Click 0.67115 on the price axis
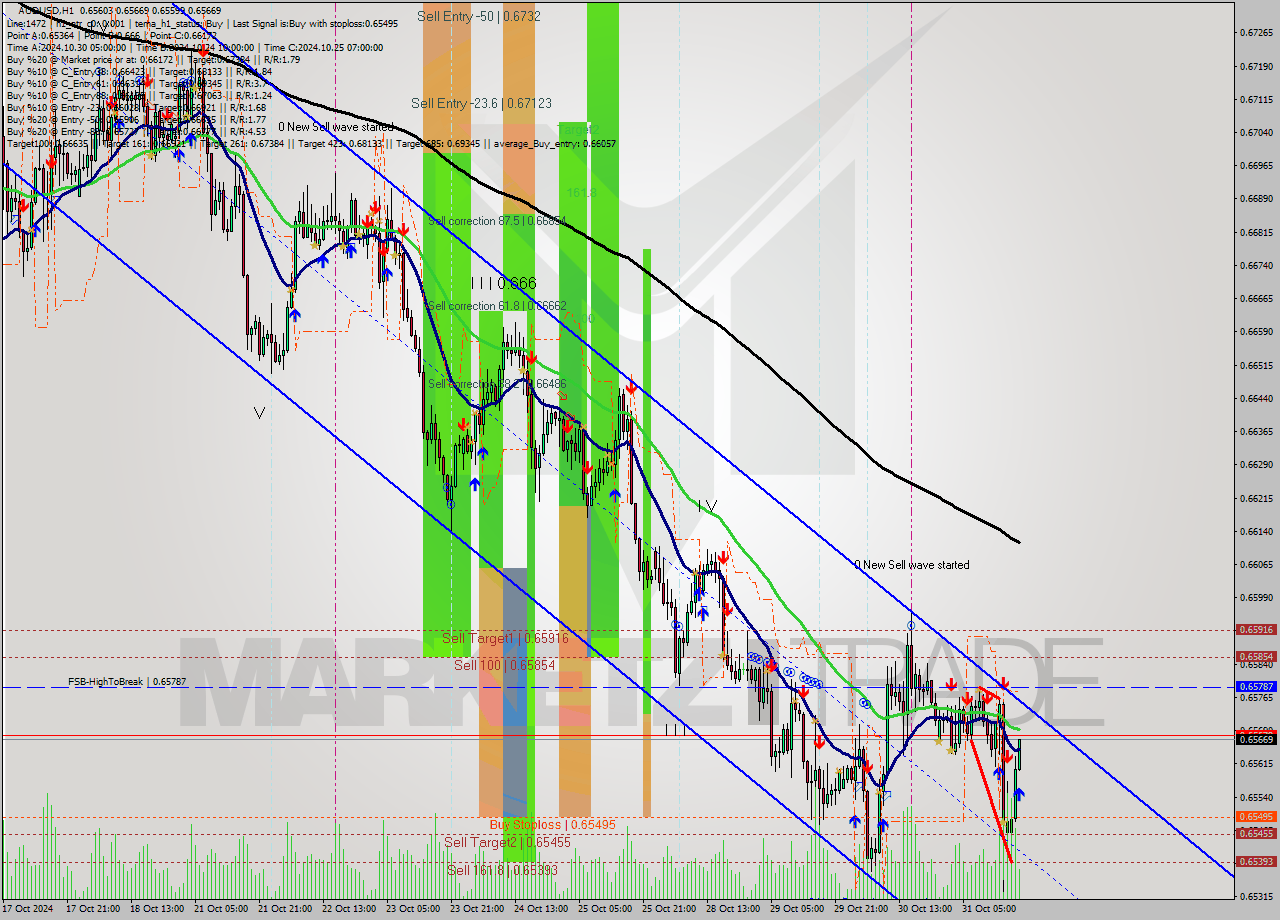 point(1255,99)
